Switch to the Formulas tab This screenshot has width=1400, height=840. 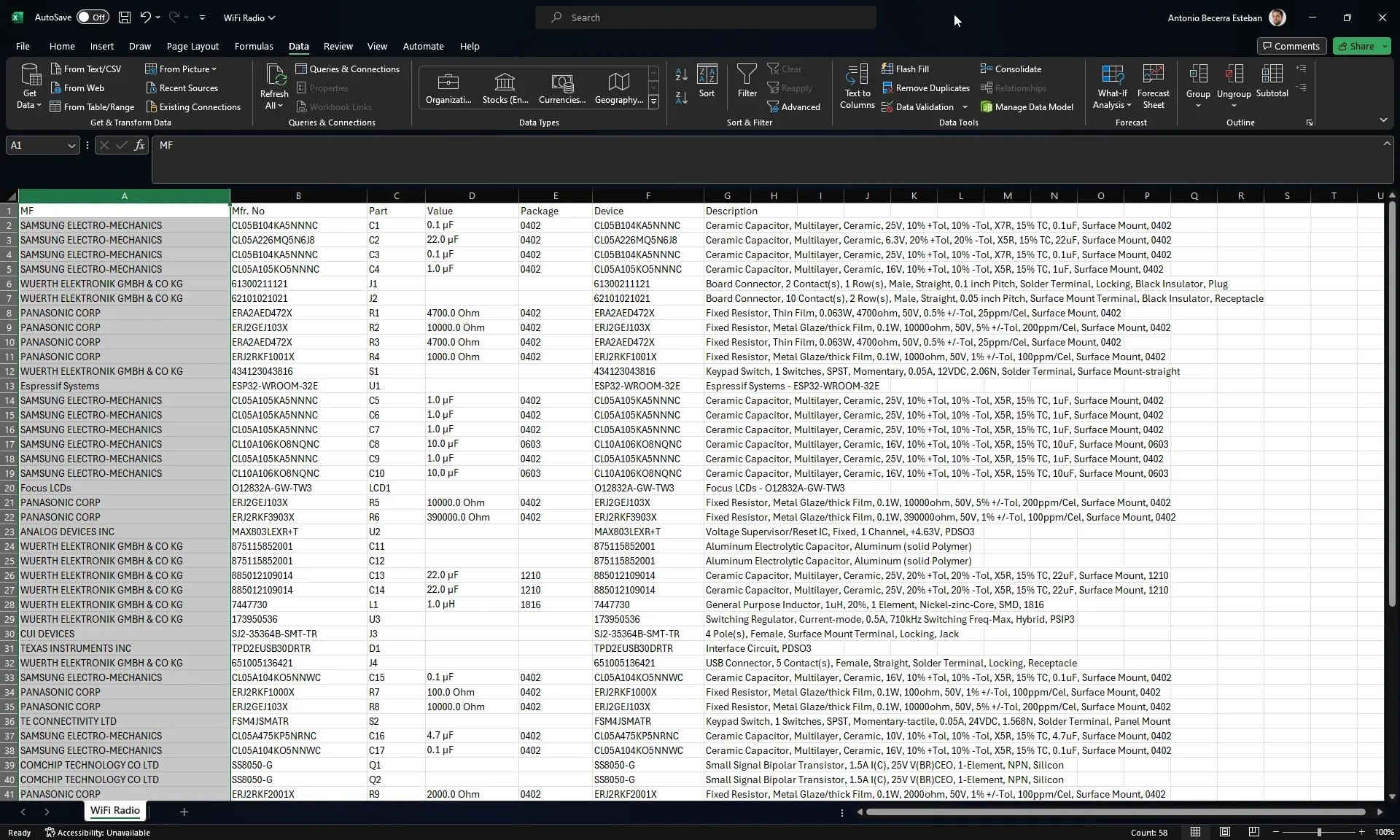pos(254,46)
